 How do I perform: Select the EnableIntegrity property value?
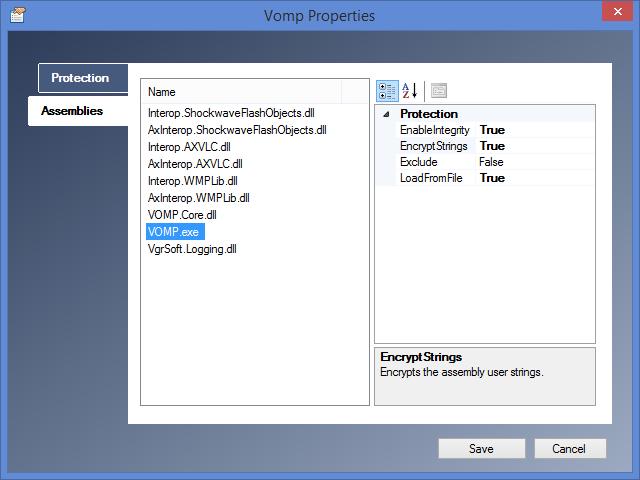pyautogui.click(x=492, y=130)
